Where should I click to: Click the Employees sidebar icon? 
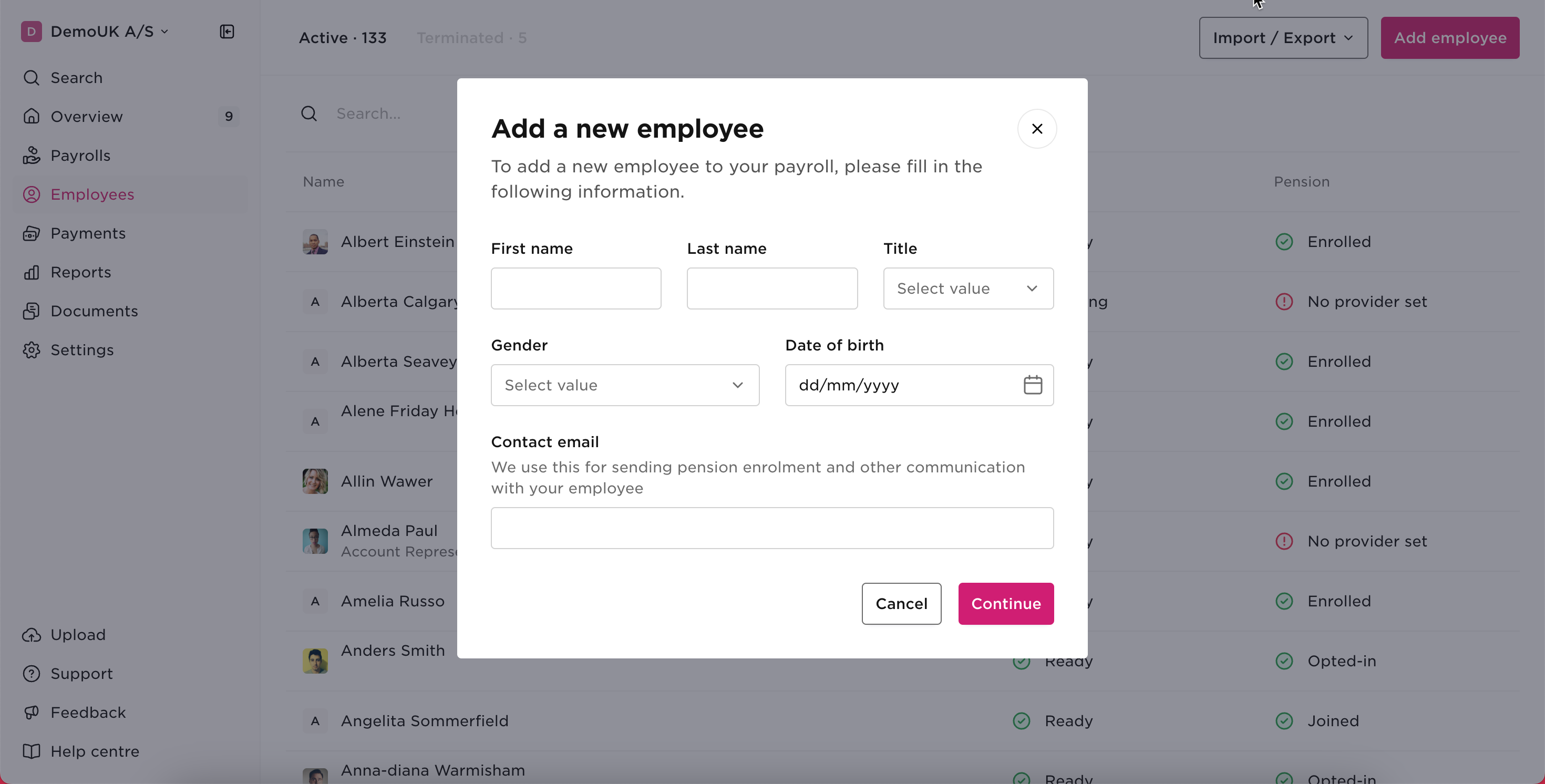31,194
